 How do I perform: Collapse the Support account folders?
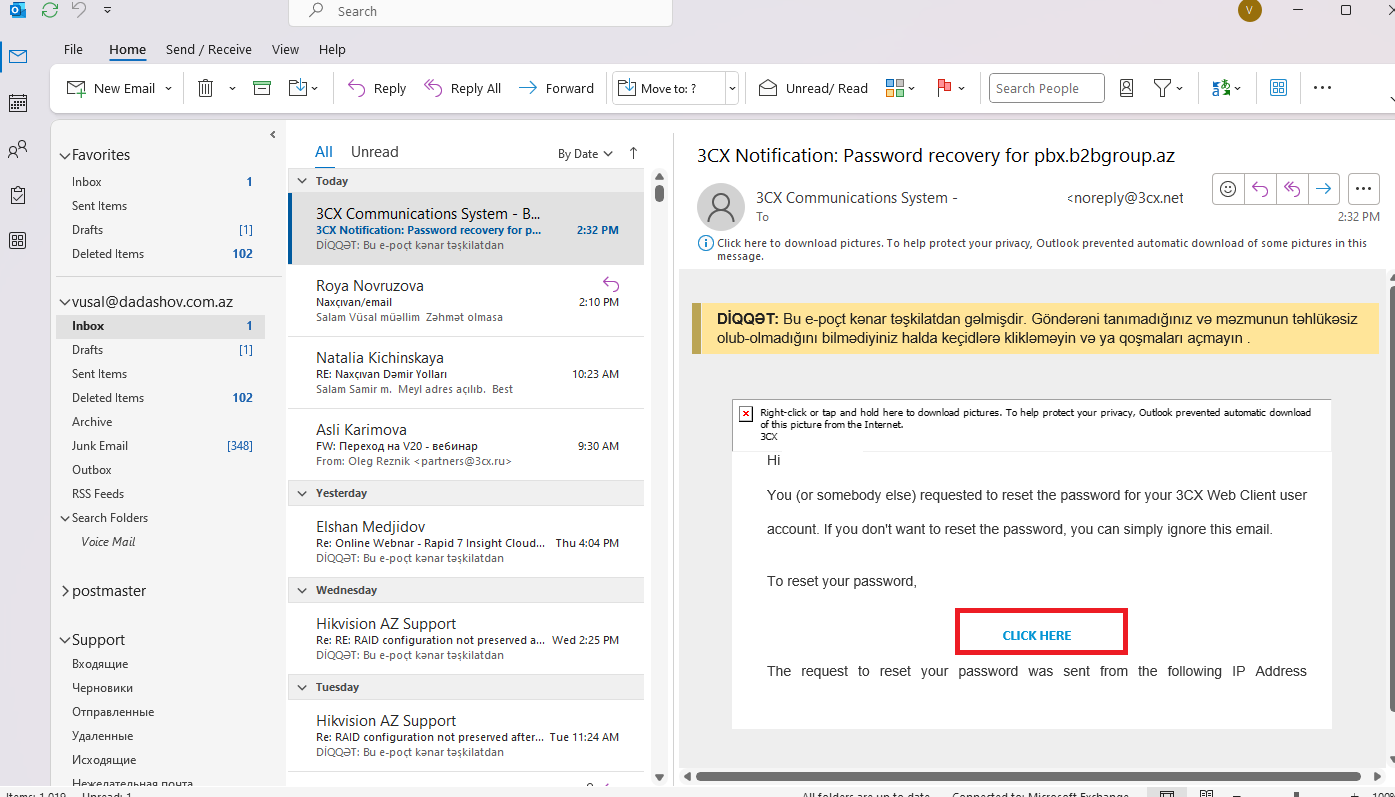click(x=65, y=640)
